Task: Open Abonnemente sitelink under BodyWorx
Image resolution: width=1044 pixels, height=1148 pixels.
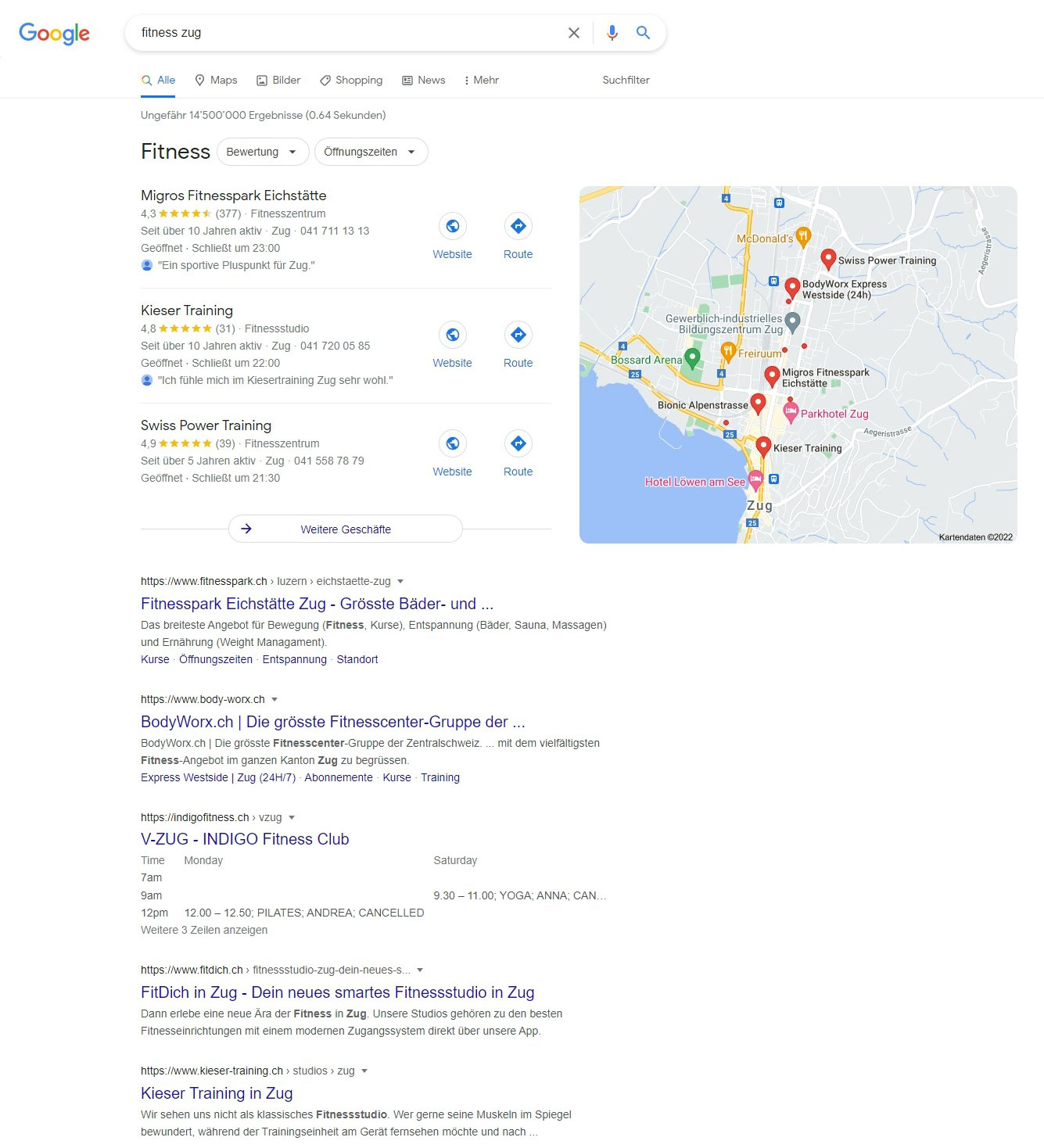Action: [x=339, y=777]
